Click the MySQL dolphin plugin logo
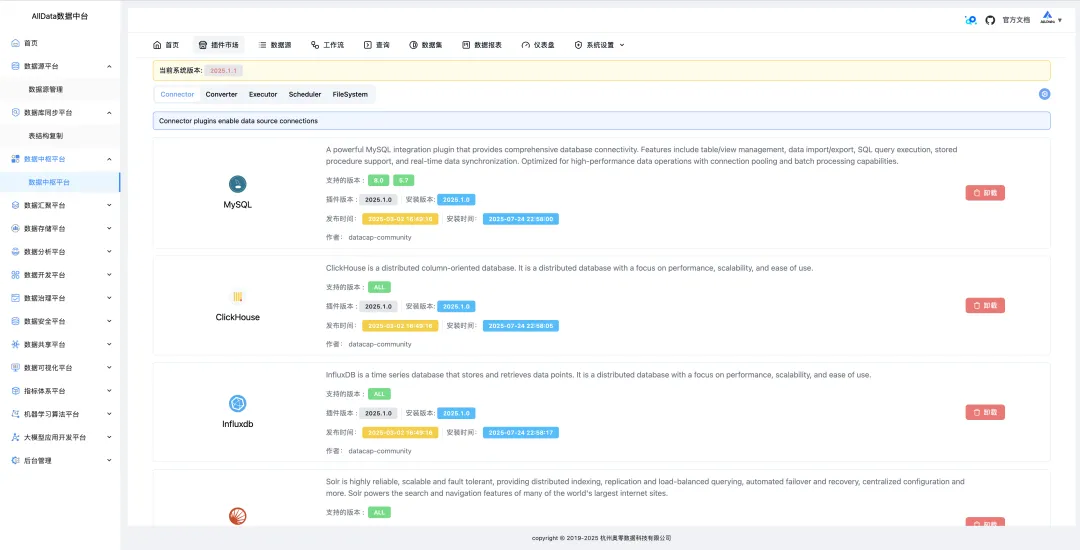Image resolution: width=1080 pixels, height=550 pixels. 238,184
